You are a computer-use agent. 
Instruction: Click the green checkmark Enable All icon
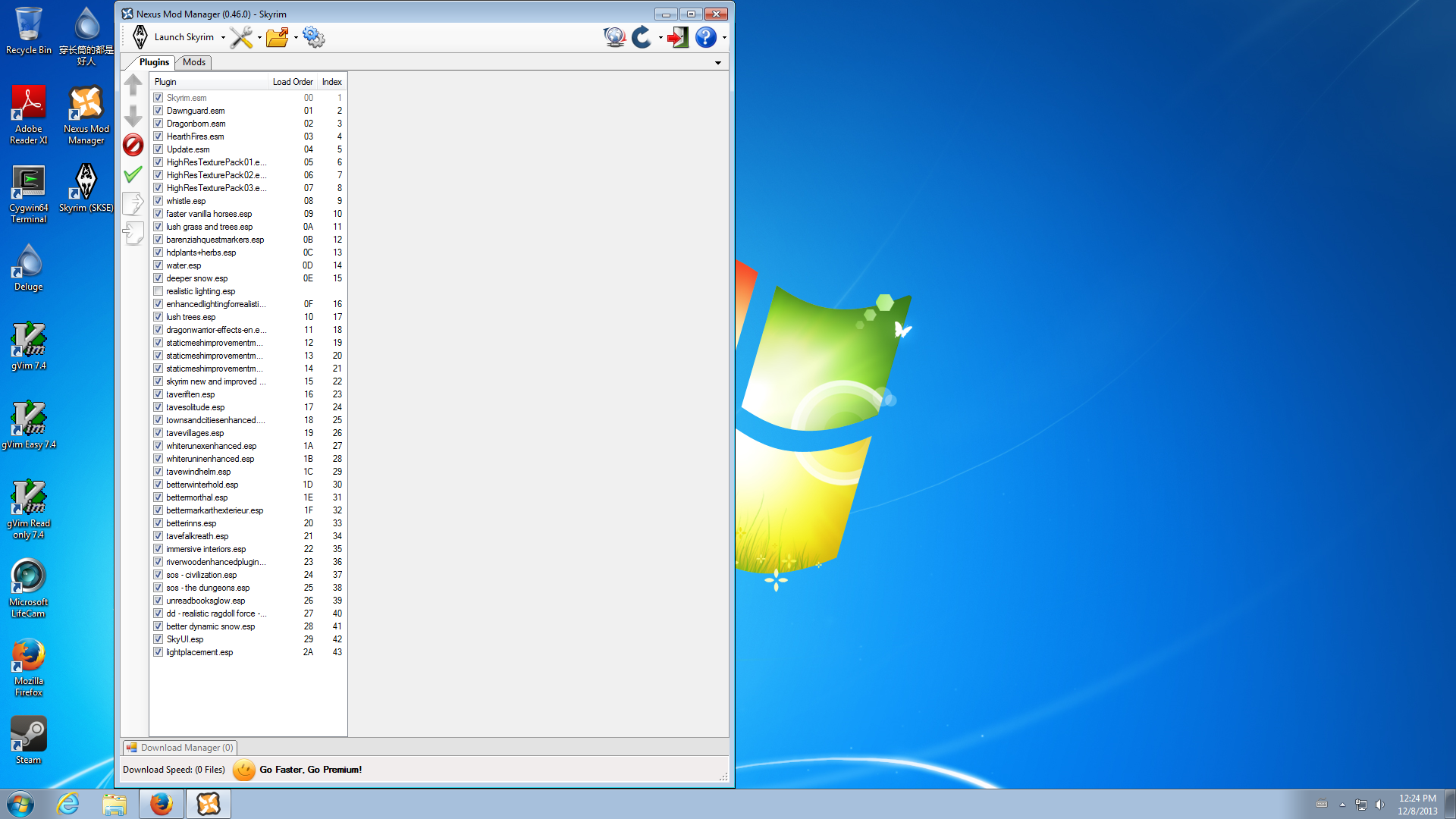pos(133,174)
